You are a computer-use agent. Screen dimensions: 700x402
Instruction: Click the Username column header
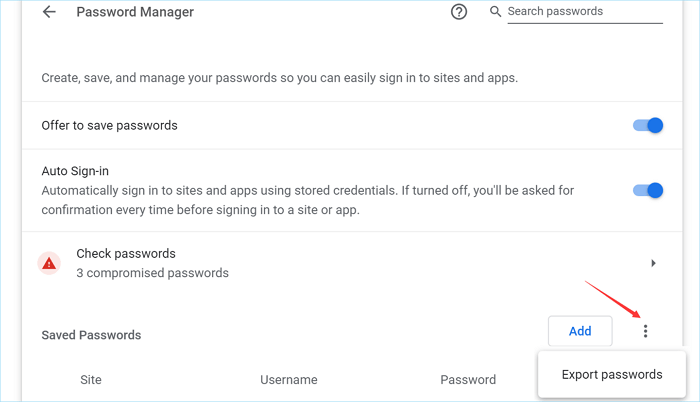click(x=289, y=380)
